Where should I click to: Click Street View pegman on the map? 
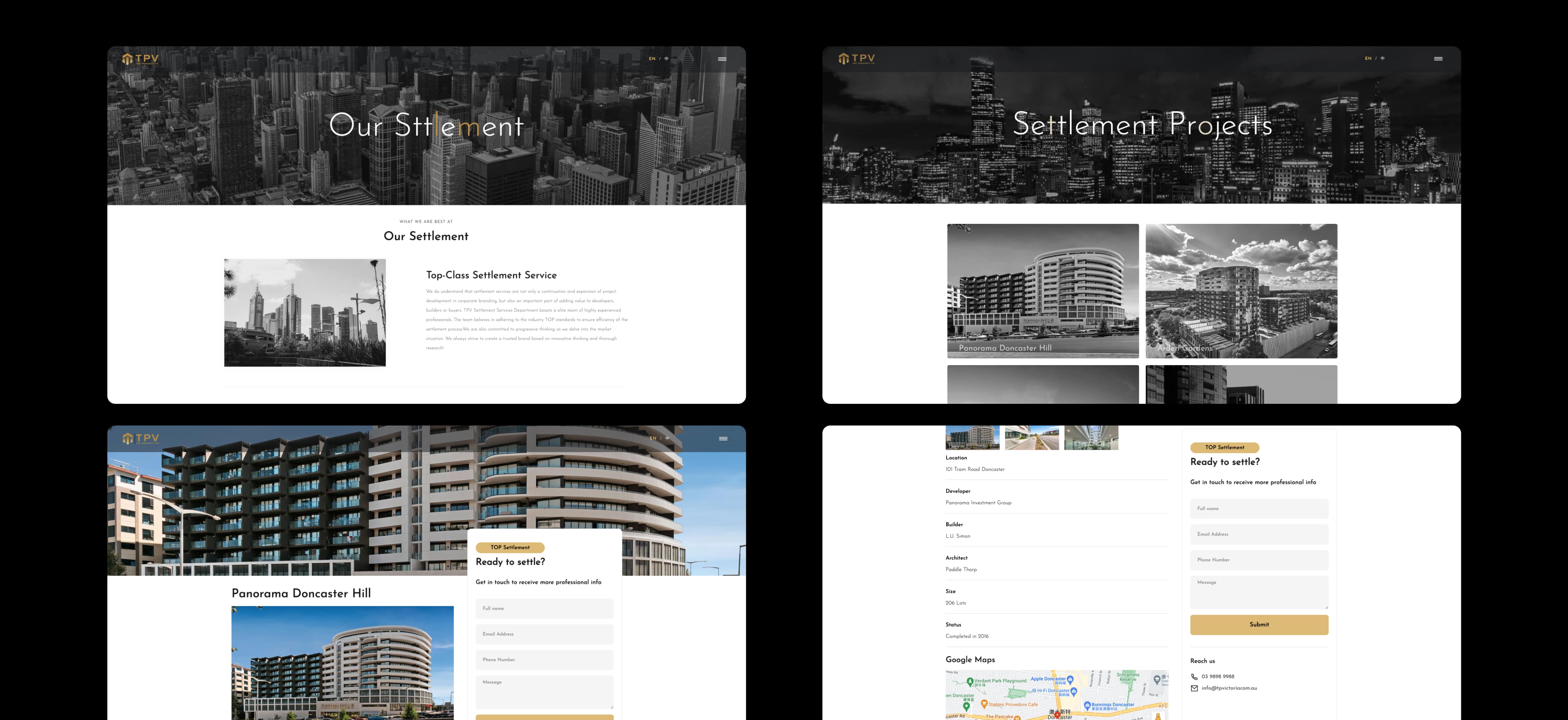point(1158,716)
